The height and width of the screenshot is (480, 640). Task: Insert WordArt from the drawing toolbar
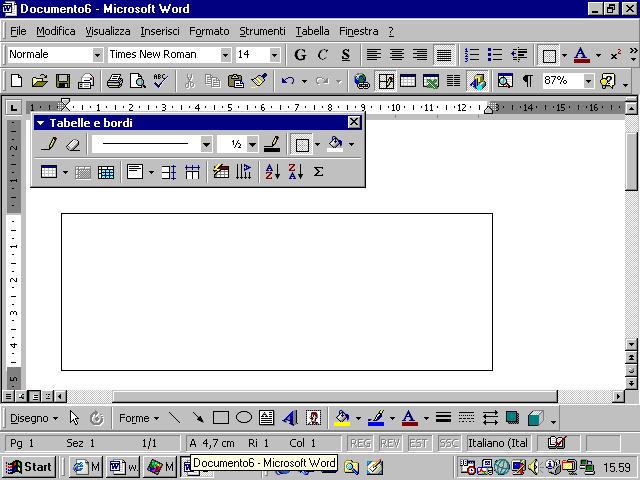point(290,418)
